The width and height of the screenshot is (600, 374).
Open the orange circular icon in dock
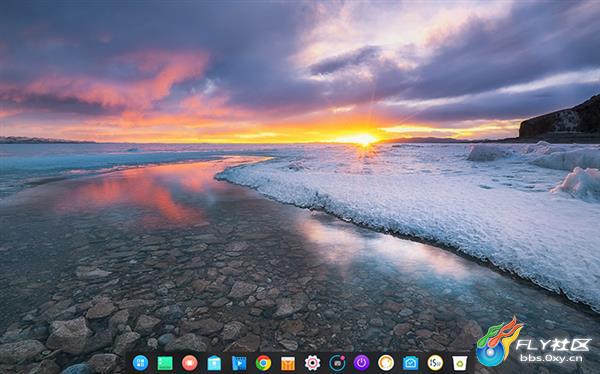click(386, 363)
